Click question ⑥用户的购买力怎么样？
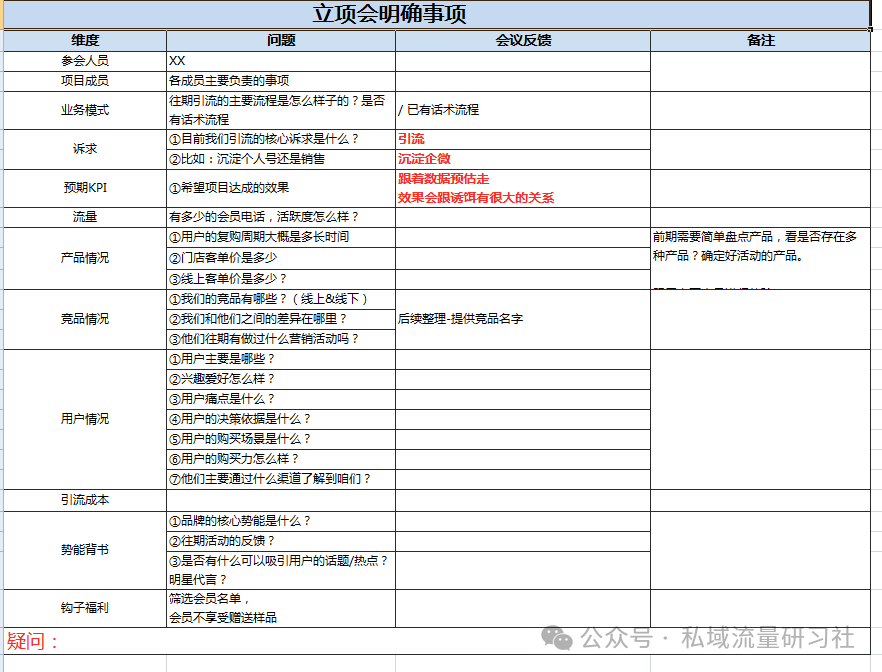Viewport: 882px width, 672px height. point(281,459)
